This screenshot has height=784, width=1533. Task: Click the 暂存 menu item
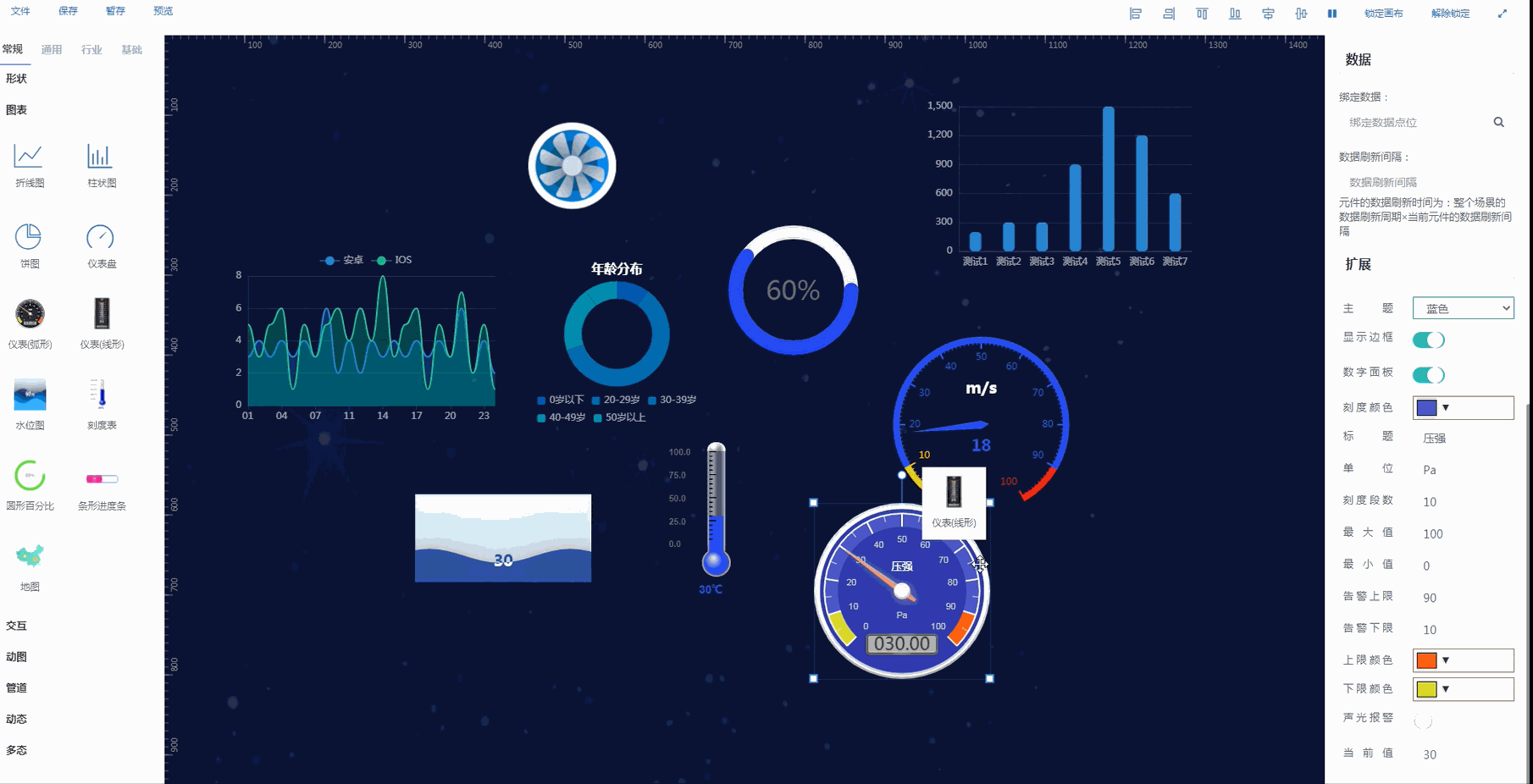pos(115,11)
